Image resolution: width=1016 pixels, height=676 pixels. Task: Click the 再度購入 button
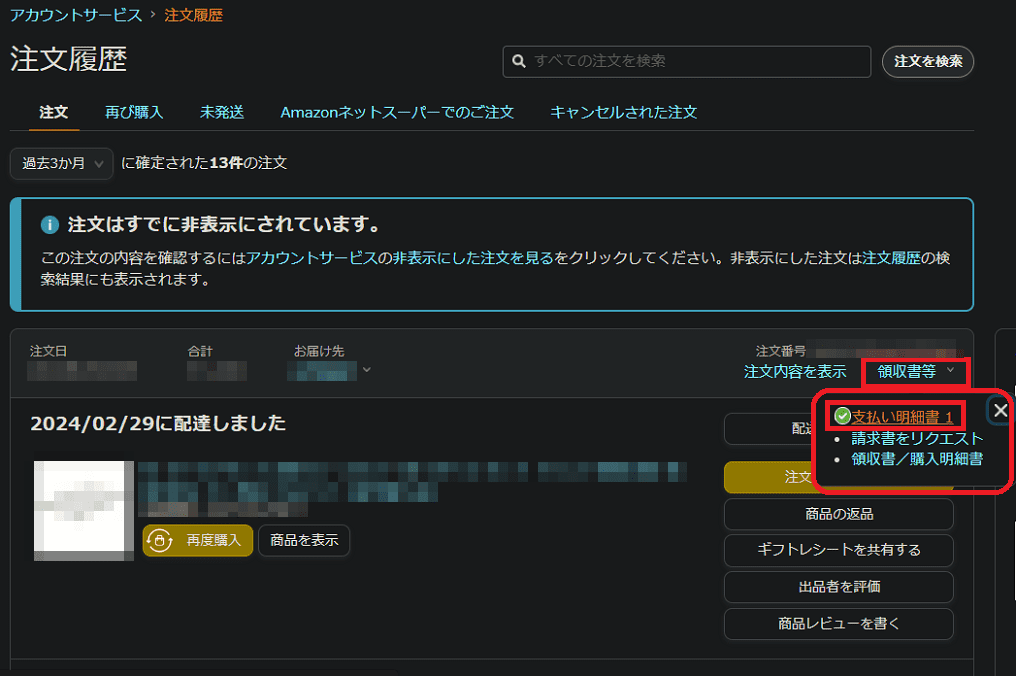point(198,540)
